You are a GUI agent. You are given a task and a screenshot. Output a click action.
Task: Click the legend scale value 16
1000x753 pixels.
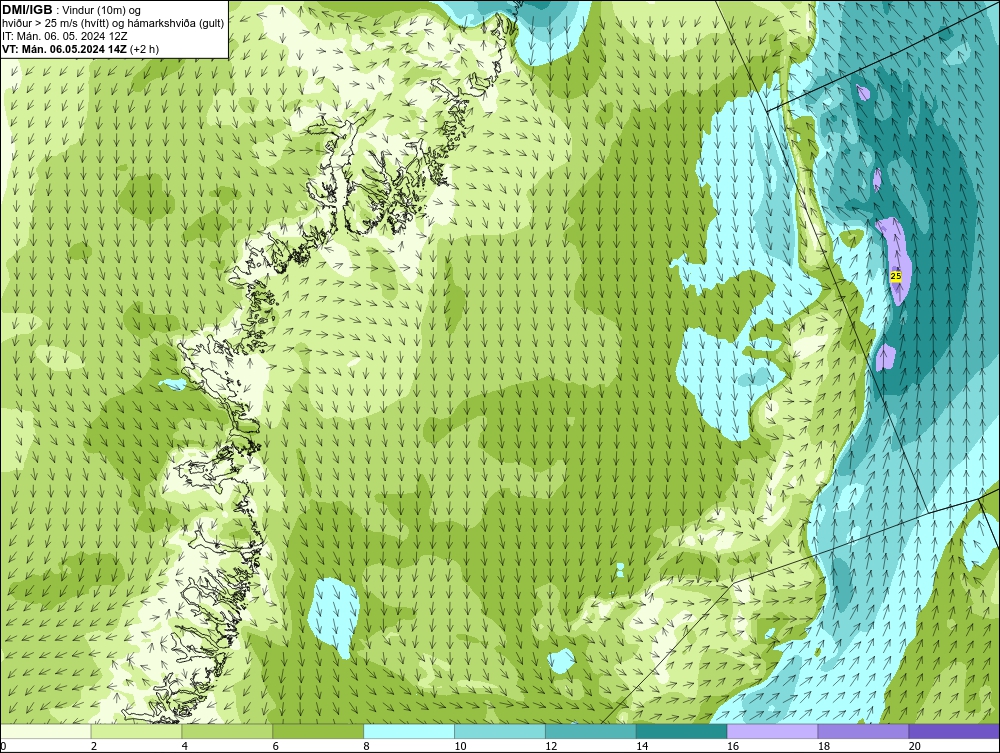coord(732,746)
